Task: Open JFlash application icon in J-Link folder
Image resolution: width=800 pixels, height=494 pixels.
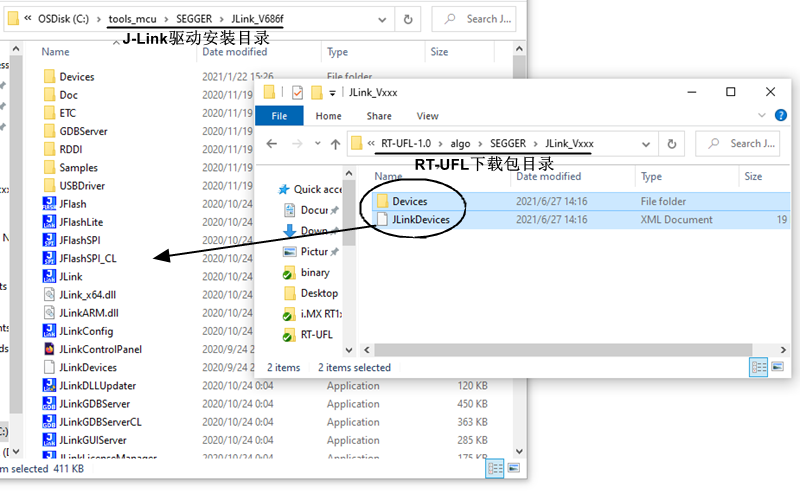Action: coord(49,204)
